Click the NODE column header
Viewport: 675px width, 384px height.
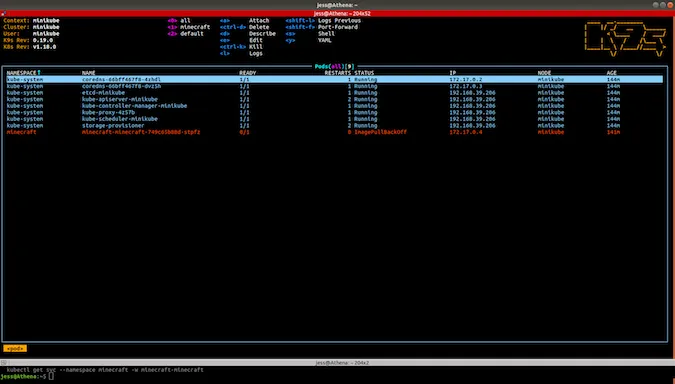pyautogui.click(x=545, y=73)
